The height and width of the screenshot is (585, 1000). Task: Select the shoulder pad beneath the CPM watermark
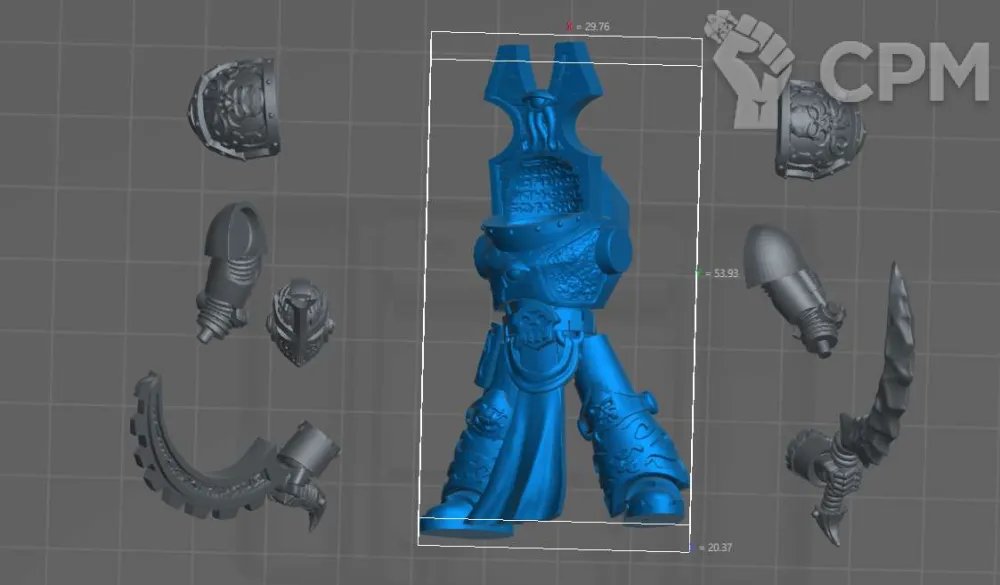820,132
